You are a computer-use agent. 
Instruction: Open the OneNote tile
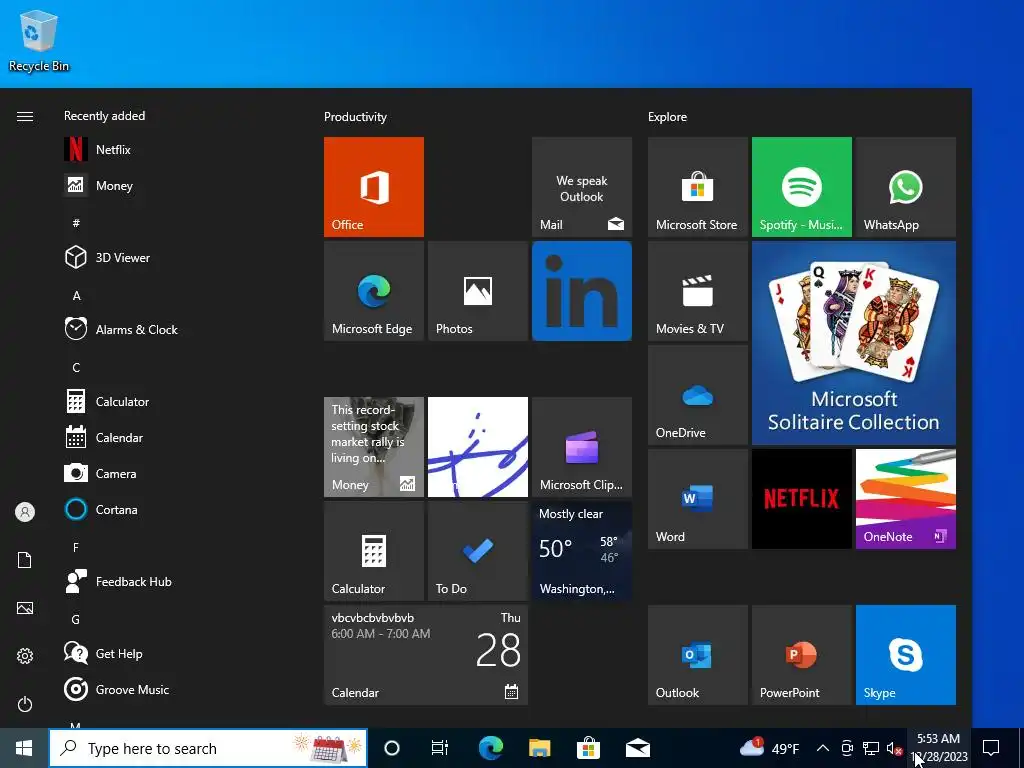[906, 498]
